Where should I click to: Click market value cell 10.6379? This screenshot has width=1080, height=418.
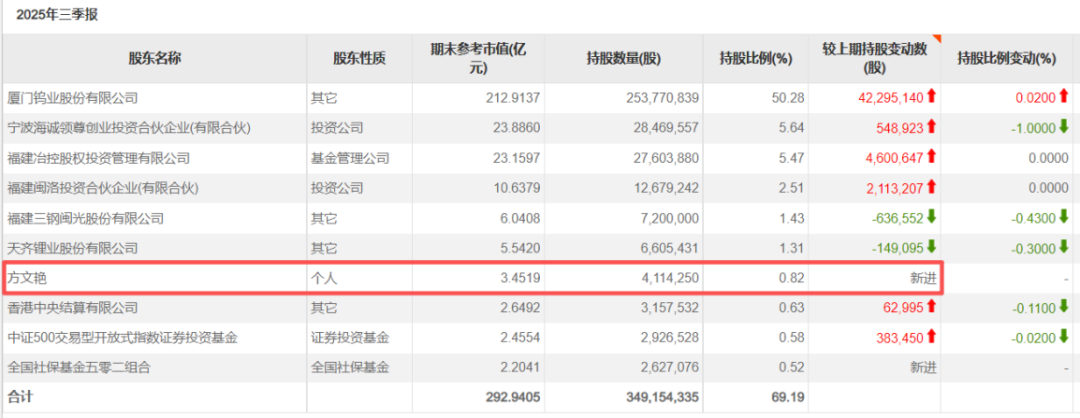pyautogui.click(x=519, y=188)
